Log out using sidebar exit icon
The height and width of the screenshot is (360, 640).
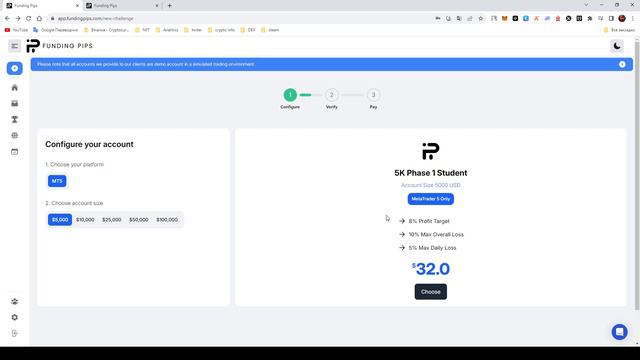(x=15, y=333)
